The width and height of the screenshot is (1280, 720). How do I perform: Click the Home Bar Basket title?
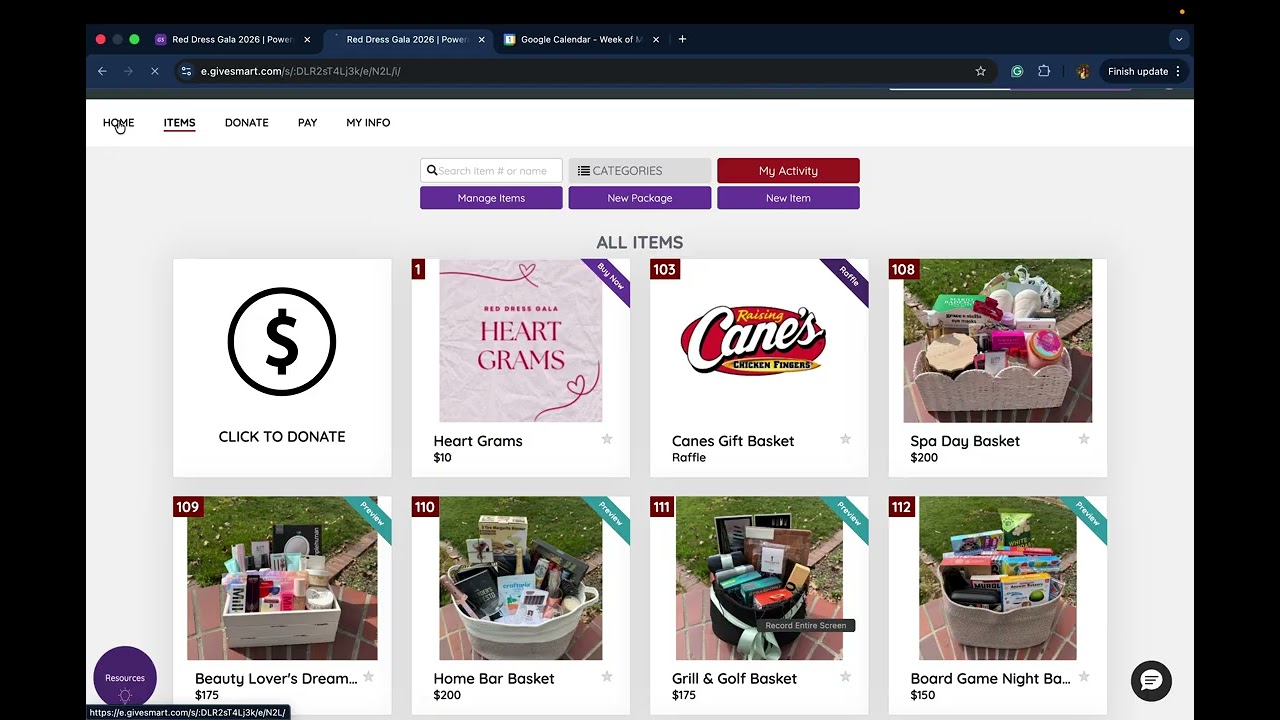pos(494,679)
